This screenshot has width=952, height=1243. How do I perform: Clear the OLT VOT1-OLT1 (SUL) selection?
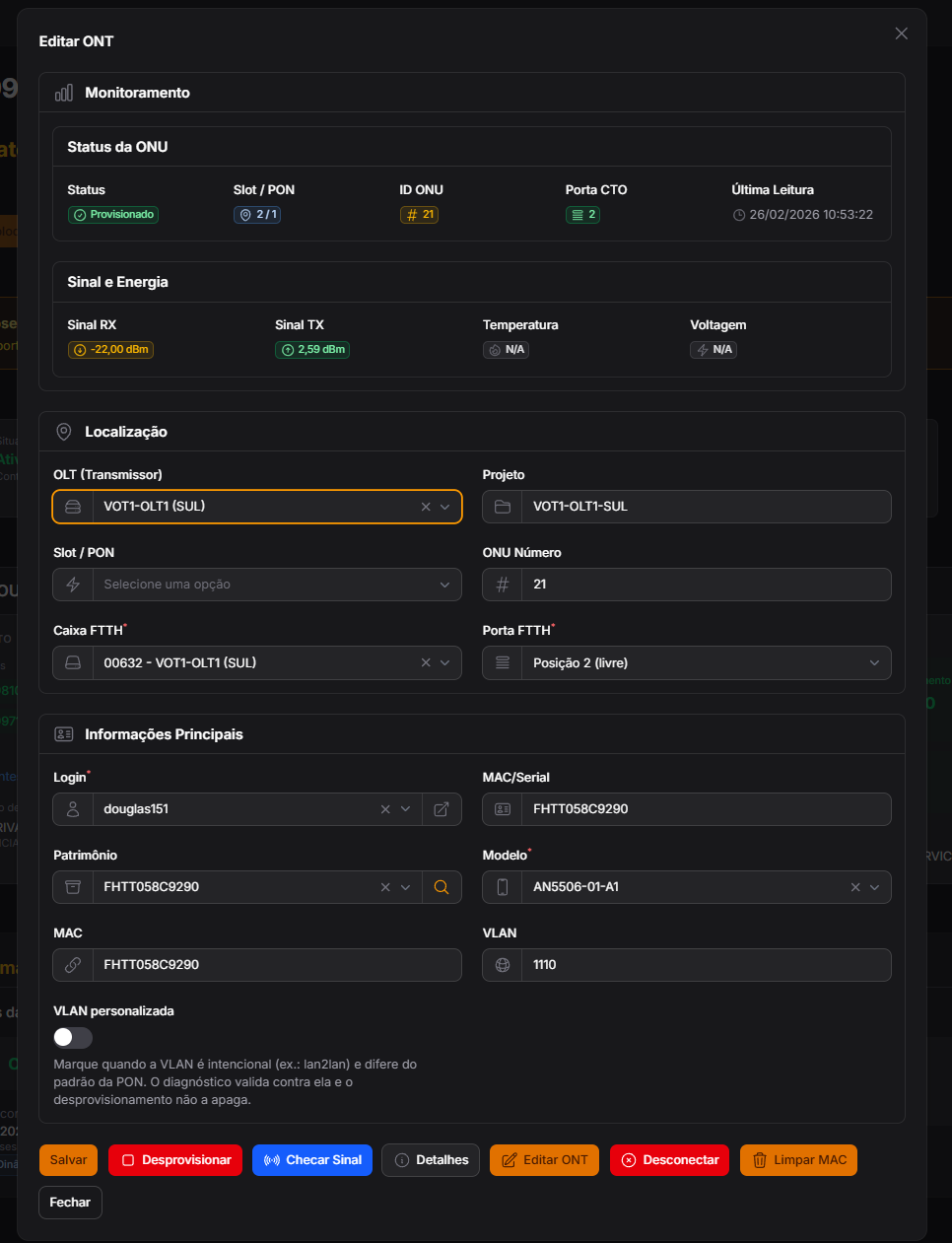[426, 507]
